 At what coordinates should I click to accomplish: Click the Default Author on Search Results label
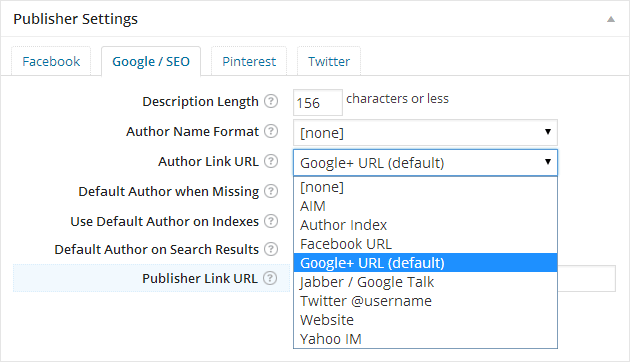click(x=156, y=249)
